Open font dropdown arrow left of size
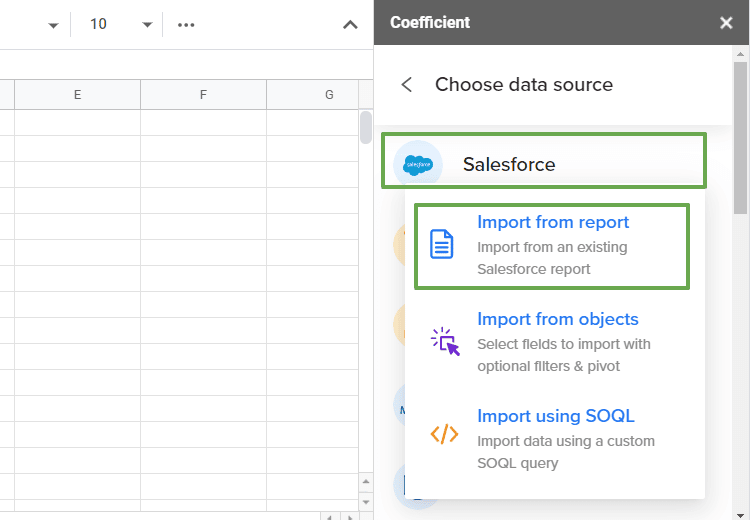This screenshot has height=520, width=750. pyautogui.click(x=53, y=25)
